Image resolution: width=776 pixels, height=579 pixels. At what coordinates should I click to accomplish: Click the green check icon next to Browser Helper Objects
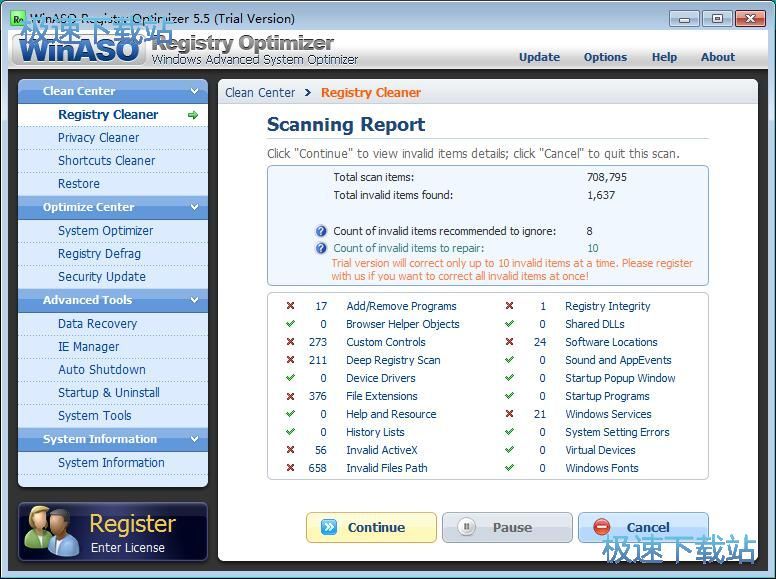[291, 324]
